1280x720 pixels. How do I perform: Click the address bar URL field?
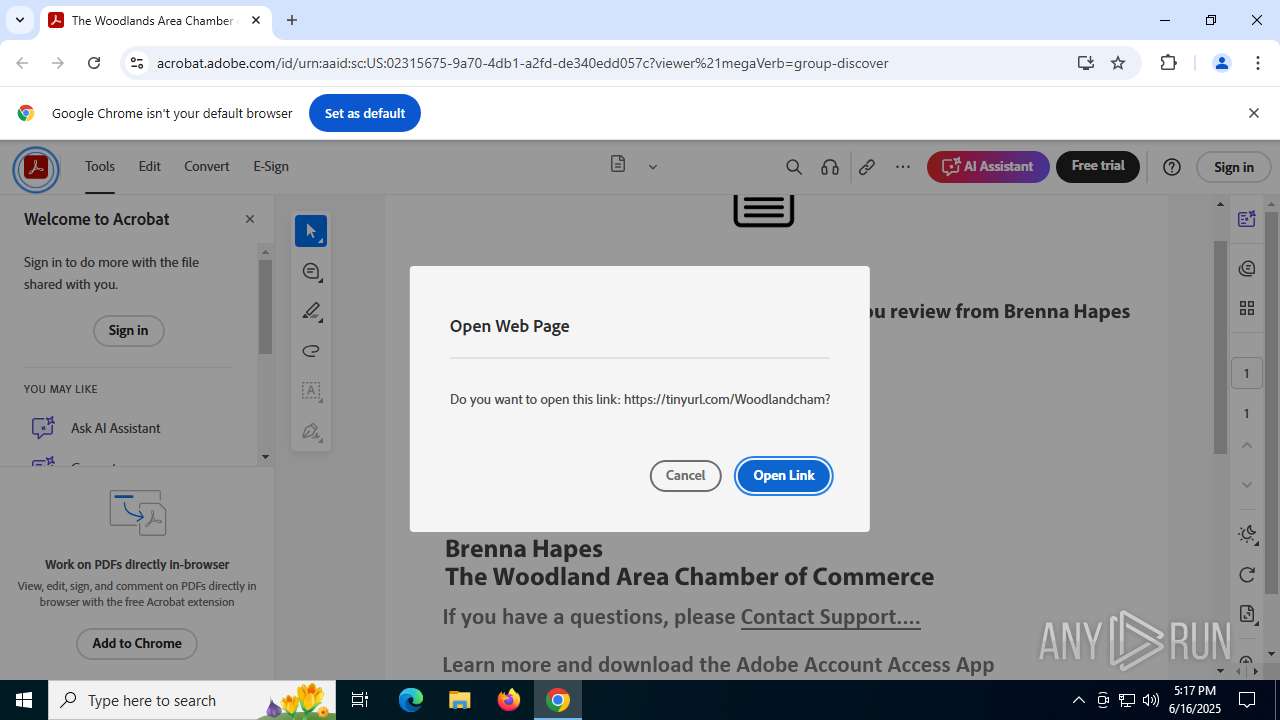[600, 63]
